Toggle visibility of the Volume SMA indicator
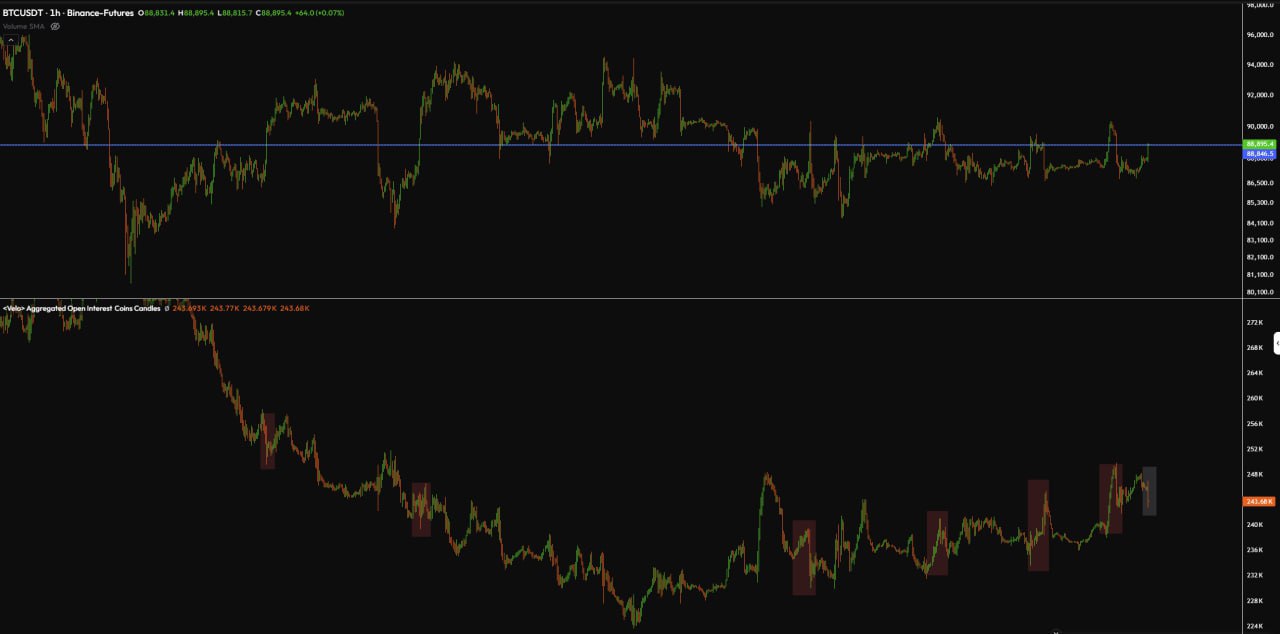 [x=54, y=25]
